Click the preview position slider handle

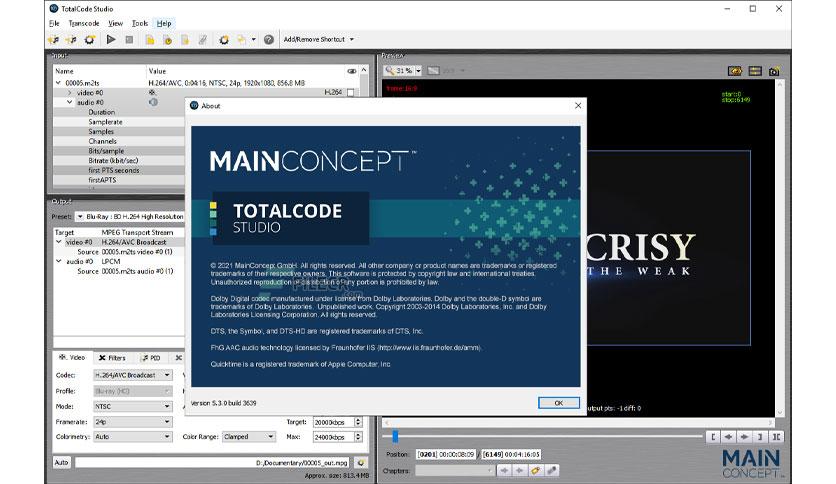pos(395,437)
